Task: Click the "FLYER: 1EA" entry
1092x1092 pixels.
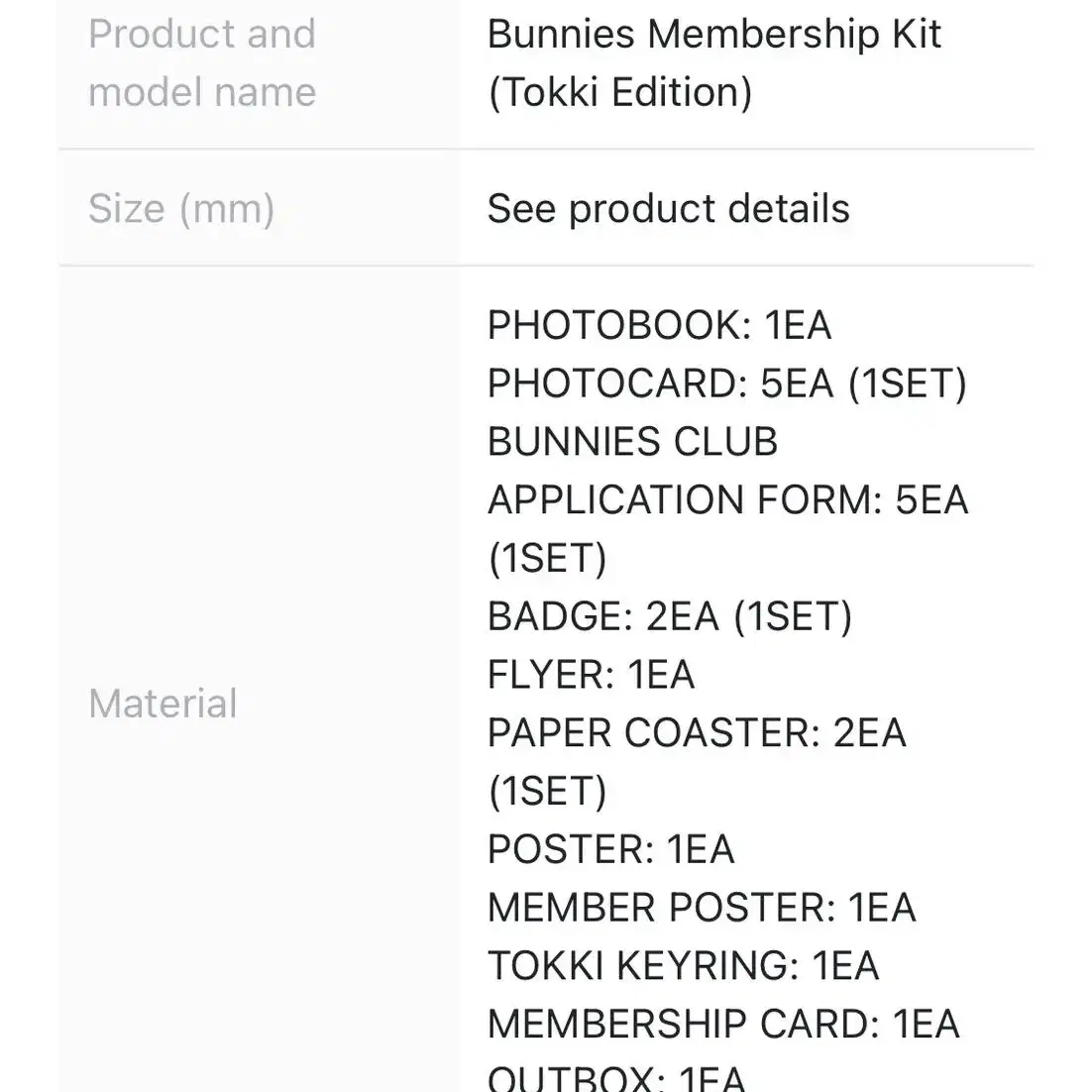Action: [x=591, y=675]
